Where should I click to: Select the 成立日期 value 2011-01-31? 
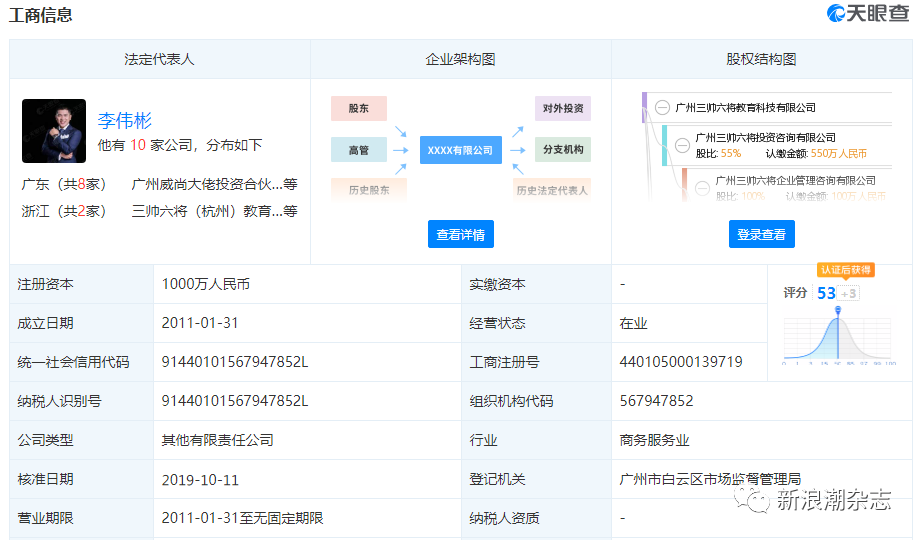coord(200,323)
